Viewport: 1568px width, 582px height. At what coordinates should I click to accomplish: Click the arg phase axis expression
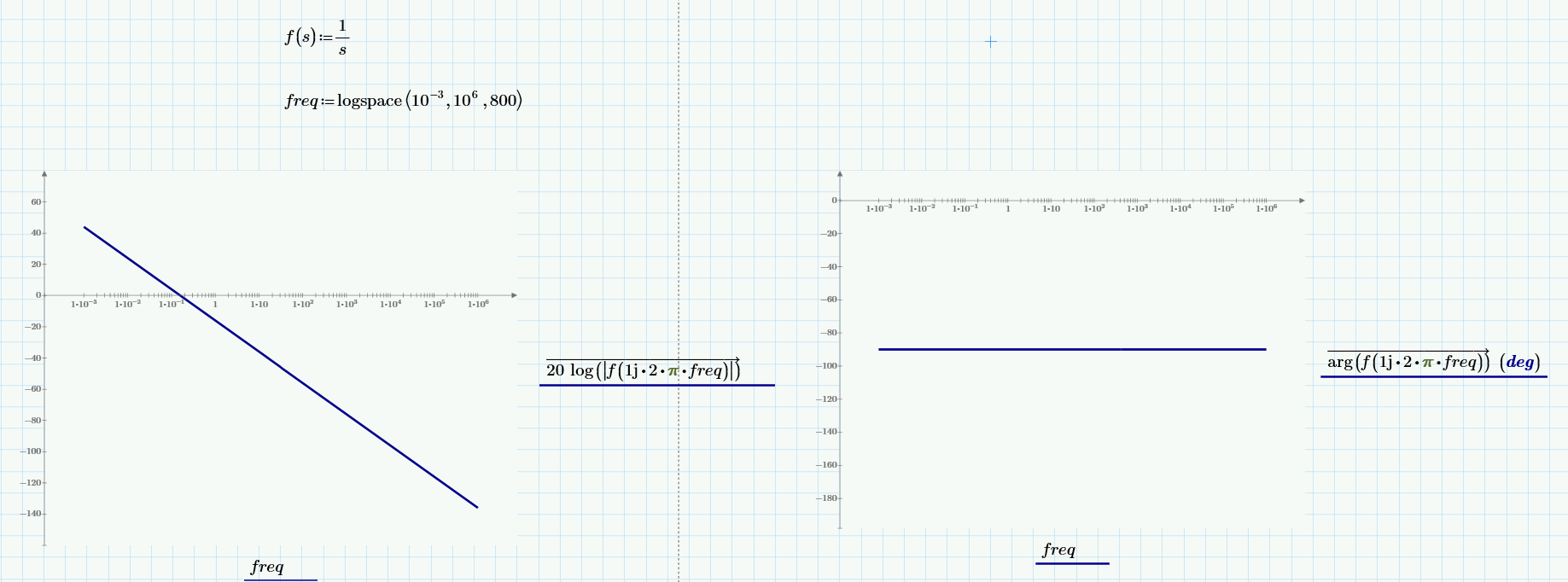point(1408,362)
